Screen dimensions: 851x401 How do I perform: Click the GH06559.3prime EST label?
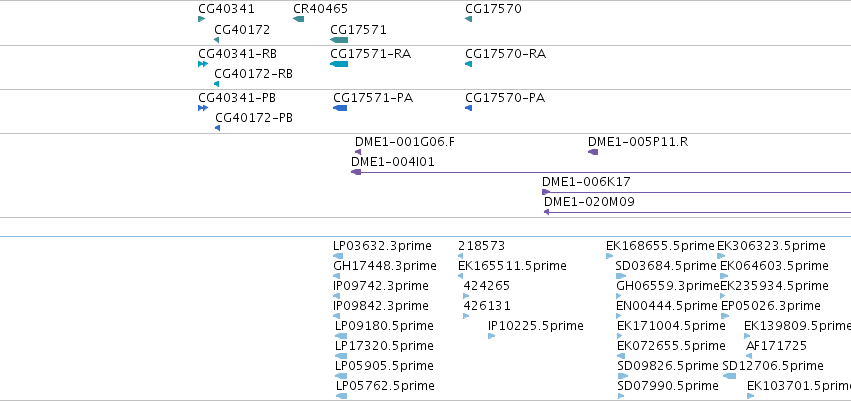668,286
